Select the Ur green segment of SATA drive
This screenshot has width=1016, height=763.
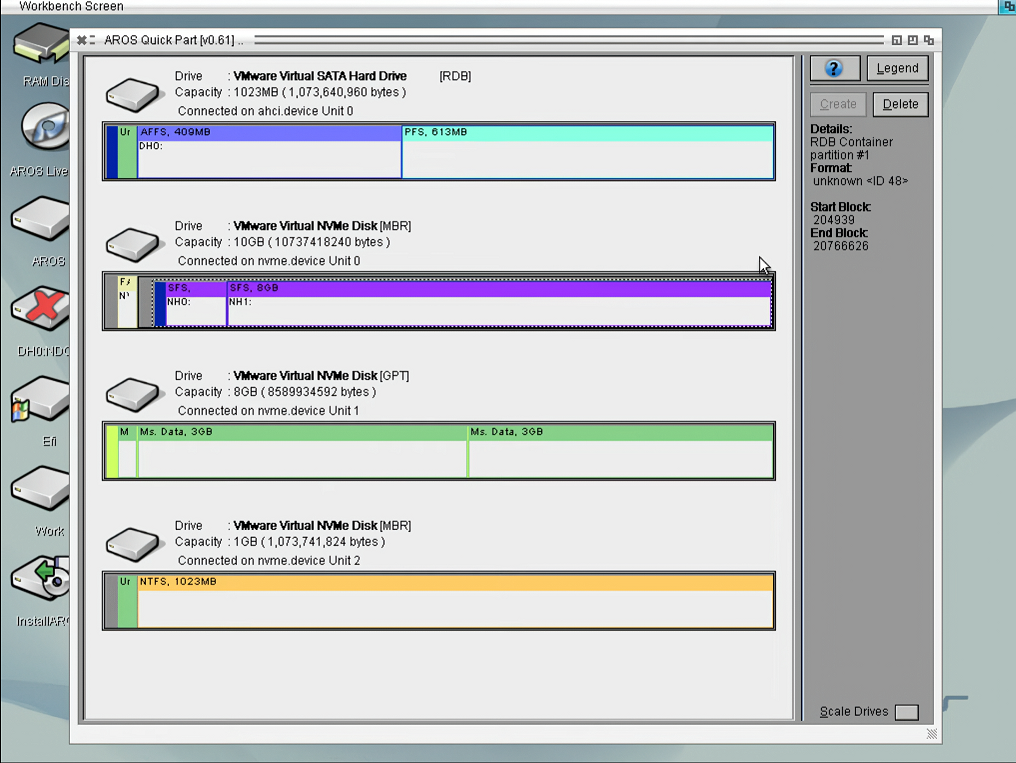[x=128, y=152]
